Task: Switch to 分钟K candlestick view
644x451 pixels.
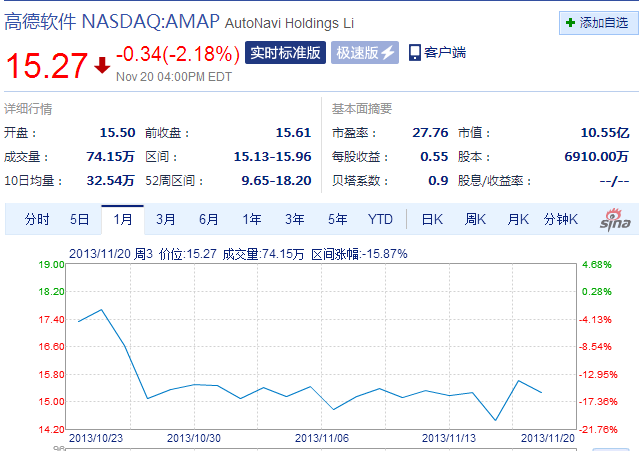Action: coord(561,219)
